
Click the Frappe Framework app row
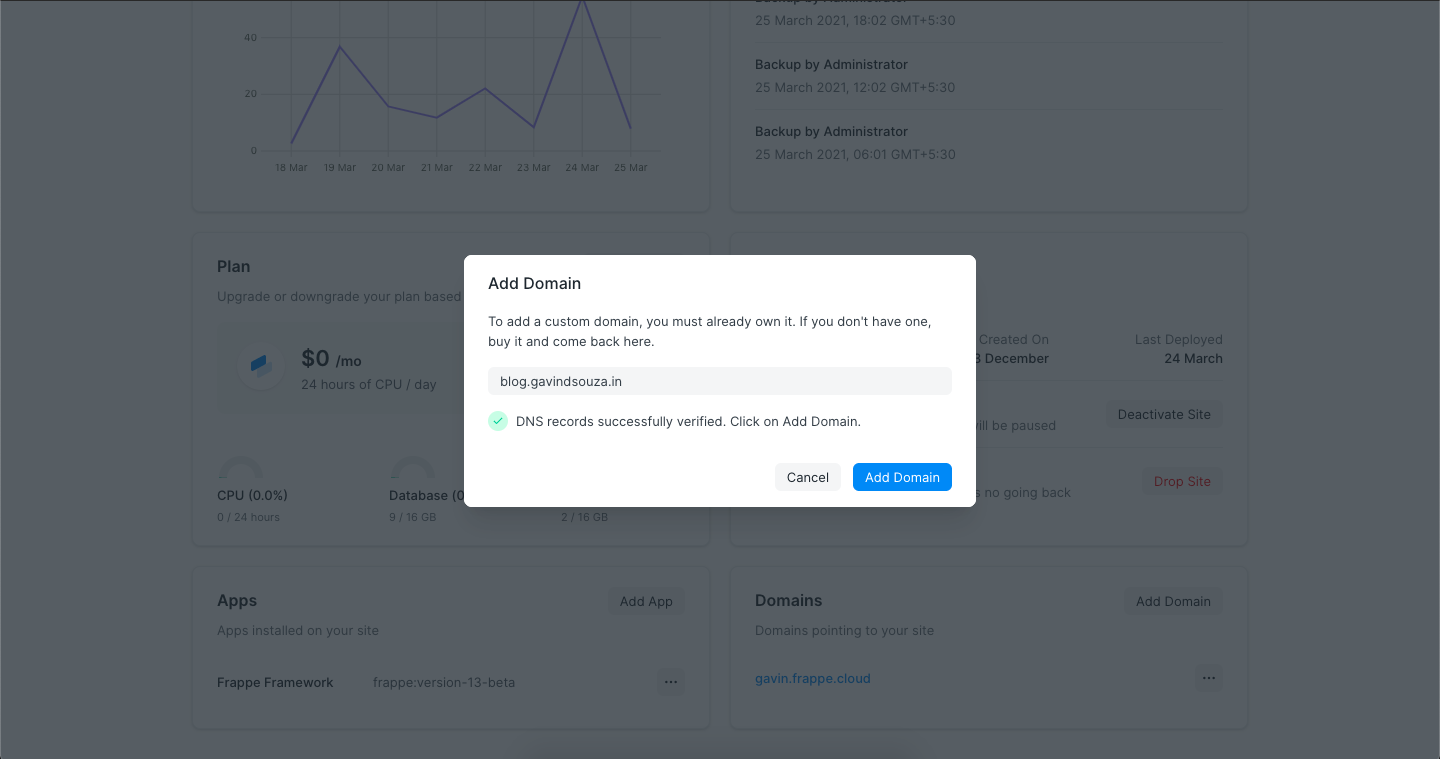pyautogui.click(x=275, y=682)
